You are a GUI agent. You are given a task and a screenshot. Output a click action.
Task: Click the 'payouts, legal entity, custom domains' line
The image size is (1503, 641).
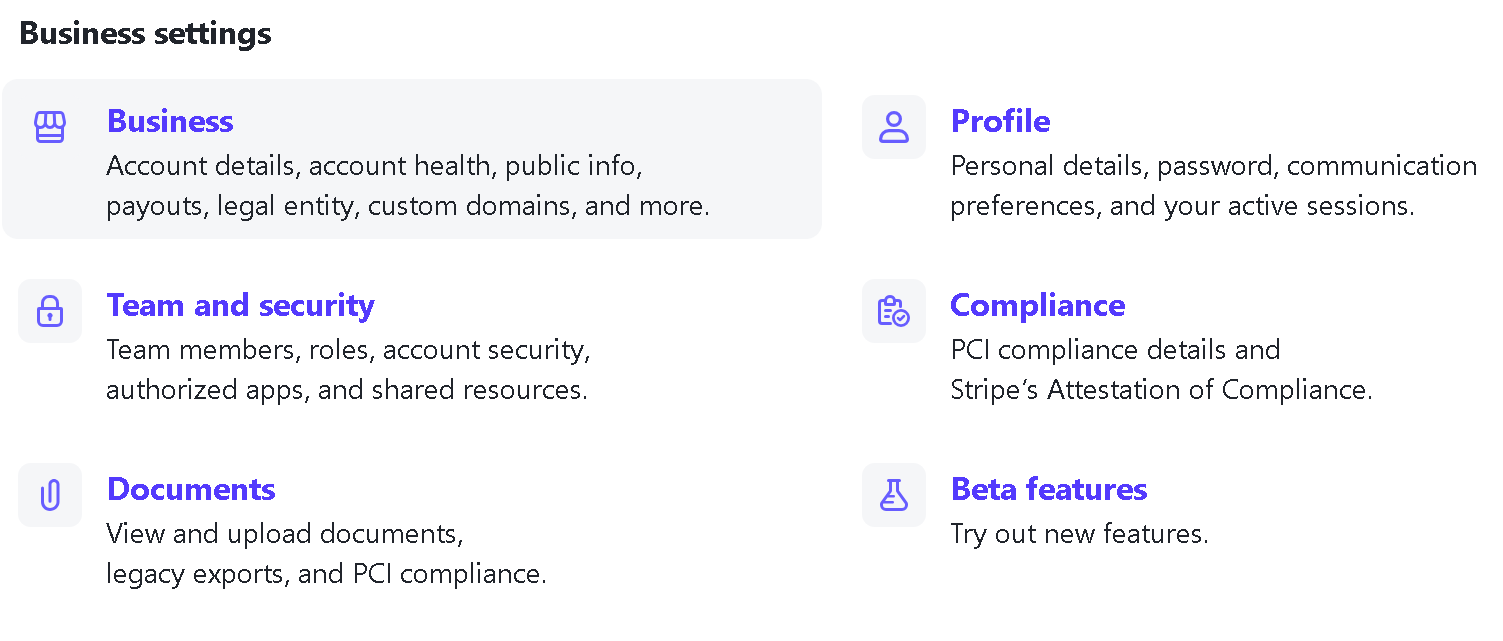pyautogui.click(x=408, y=206)
